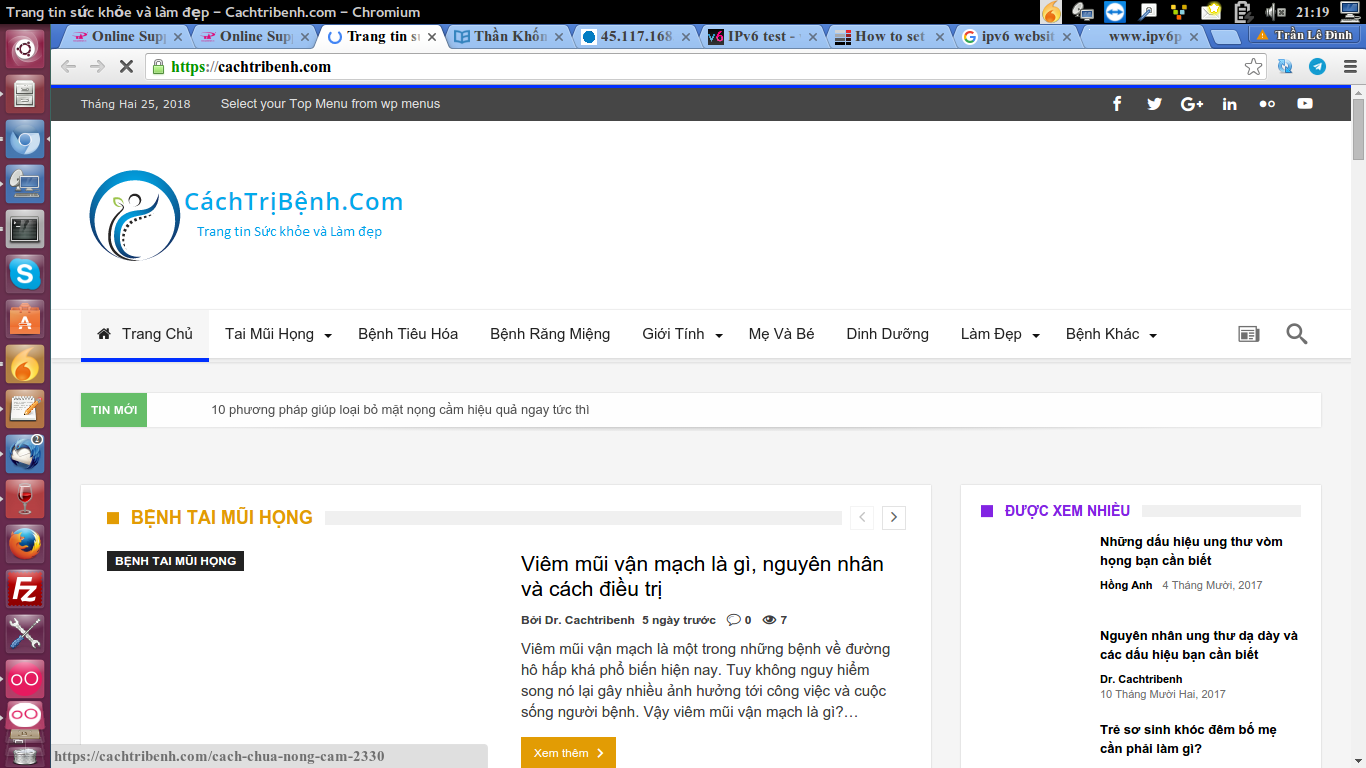Switch to the ipv6 website Google tab
Viewport: 1366px width, 768px height.
click(1017, 37)
